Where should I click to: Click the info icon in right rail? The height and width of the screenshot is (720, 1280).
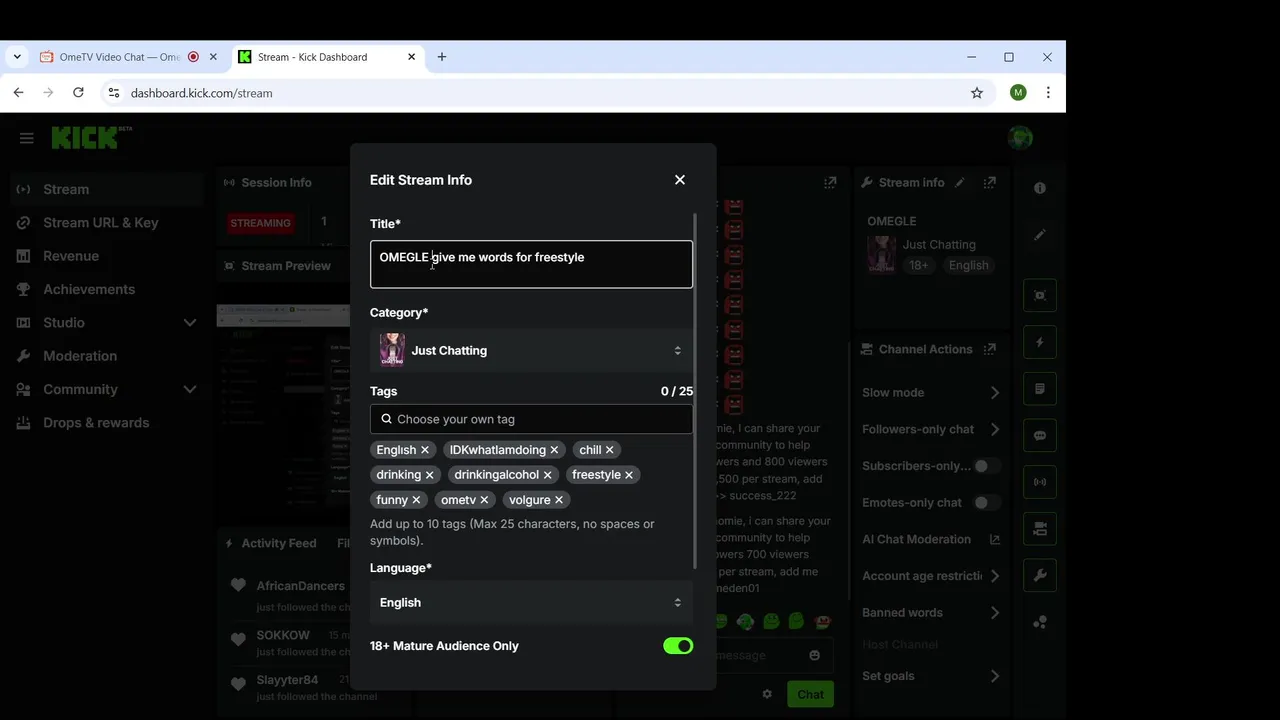pos(1040,188)
